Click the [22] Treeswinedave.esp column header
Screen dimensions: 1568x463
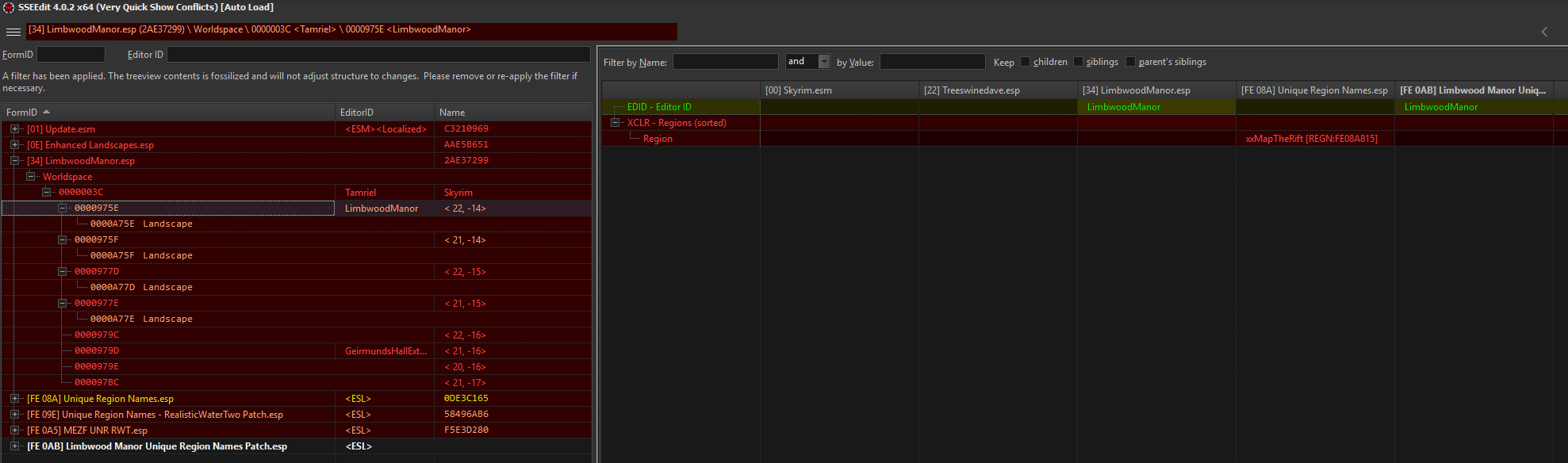tap(998, 90)
